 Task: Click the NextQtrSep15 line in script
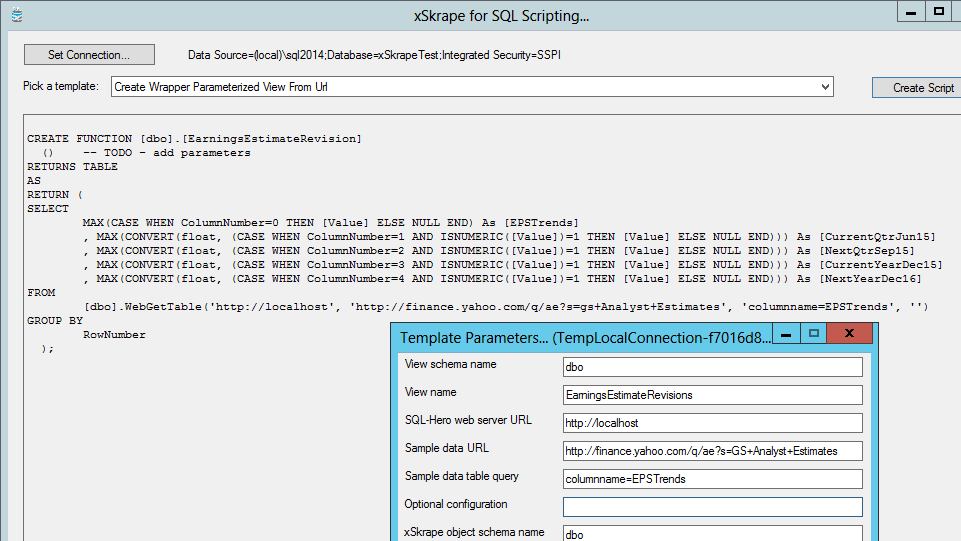(x=499, y=251)
